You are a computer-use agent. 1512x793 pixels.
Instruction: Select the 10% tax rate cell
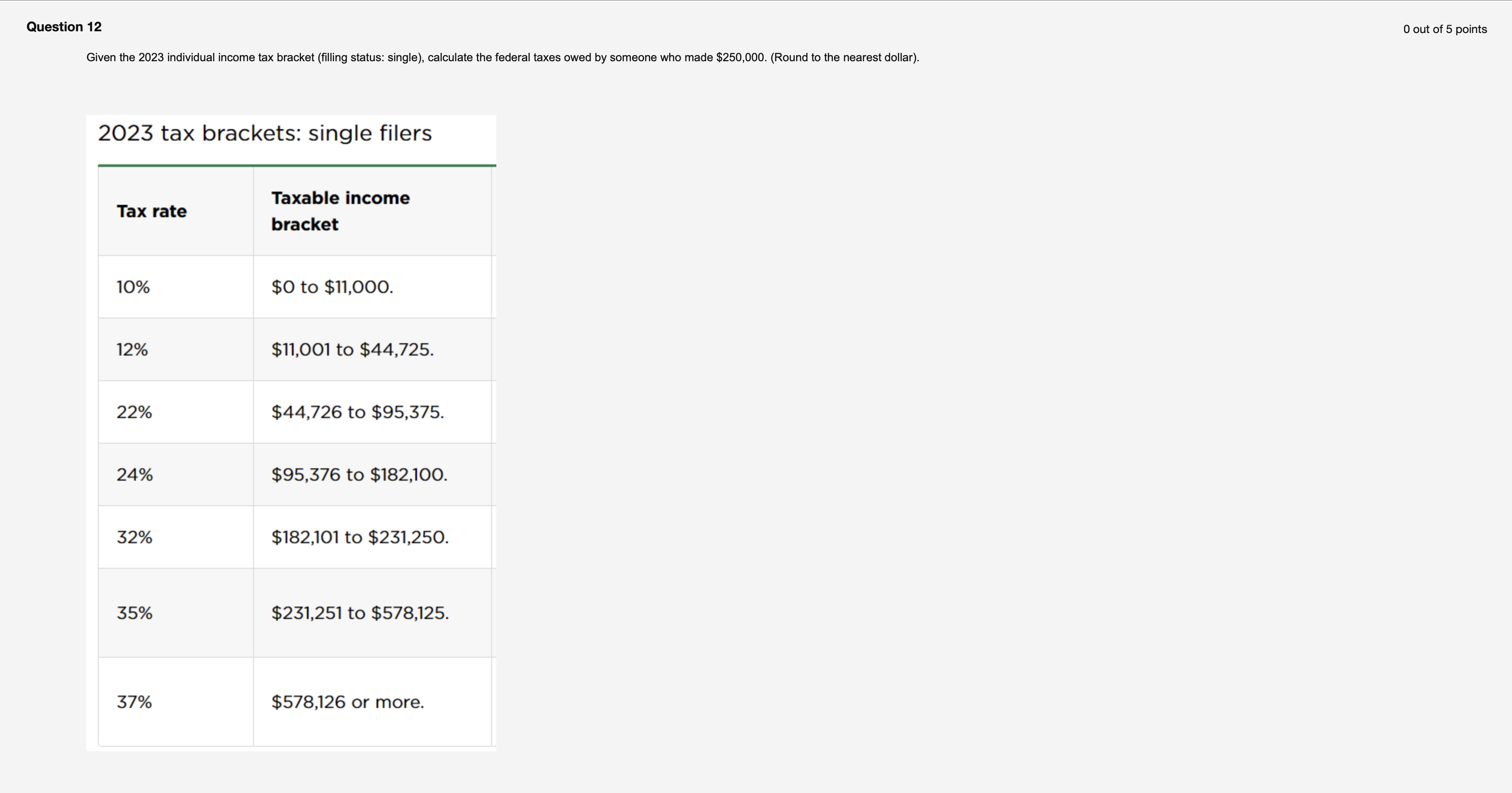pyautogui.click(x=133, y=287)
